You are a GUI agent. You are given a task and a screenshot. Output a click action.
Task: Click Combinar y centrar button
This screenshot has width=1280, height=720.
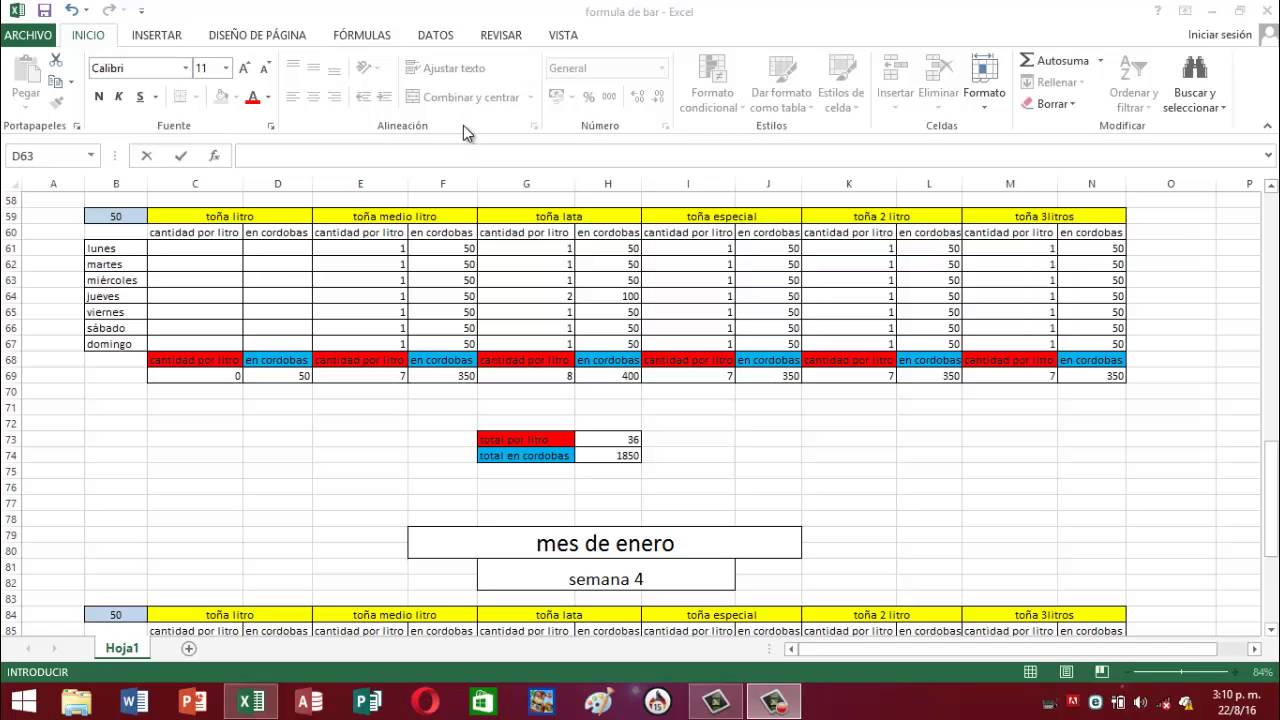tap(463, 97)
